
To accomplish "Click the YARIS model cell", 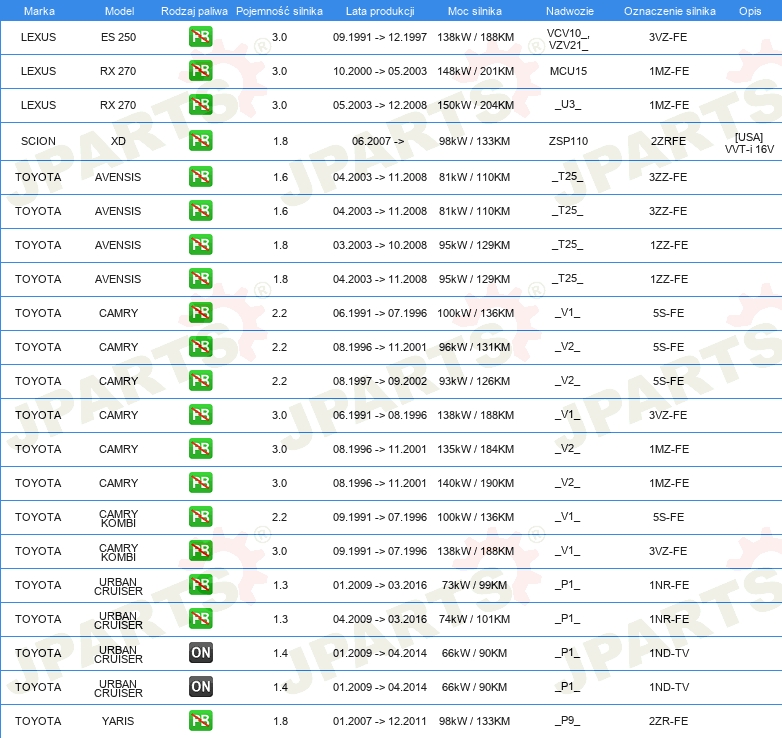I will coord(118,721).
